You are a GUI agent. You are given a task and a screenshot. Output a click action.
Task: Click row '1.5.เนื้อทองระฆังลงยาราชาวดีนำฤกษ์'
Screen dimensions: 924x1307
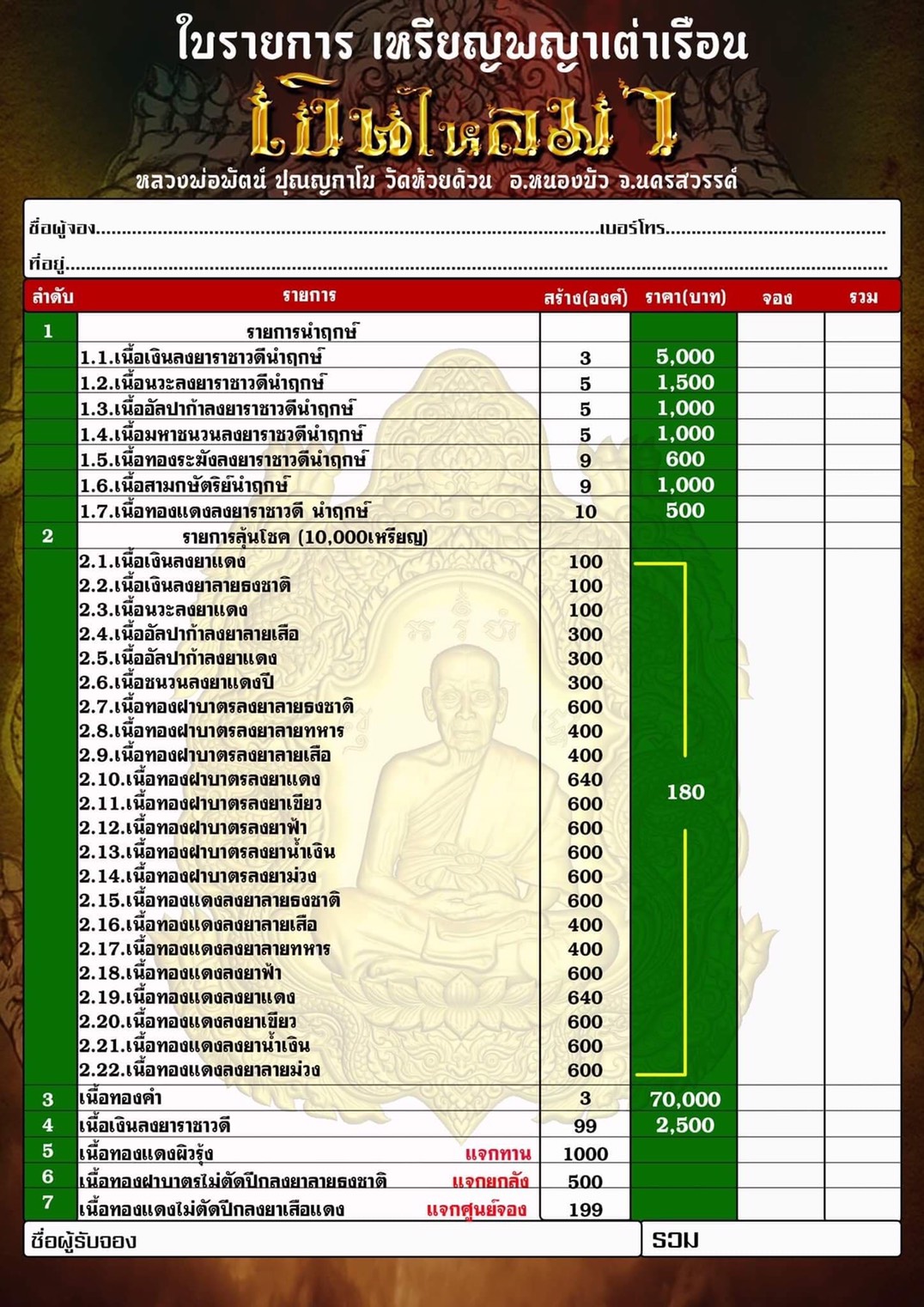point(224,459)
